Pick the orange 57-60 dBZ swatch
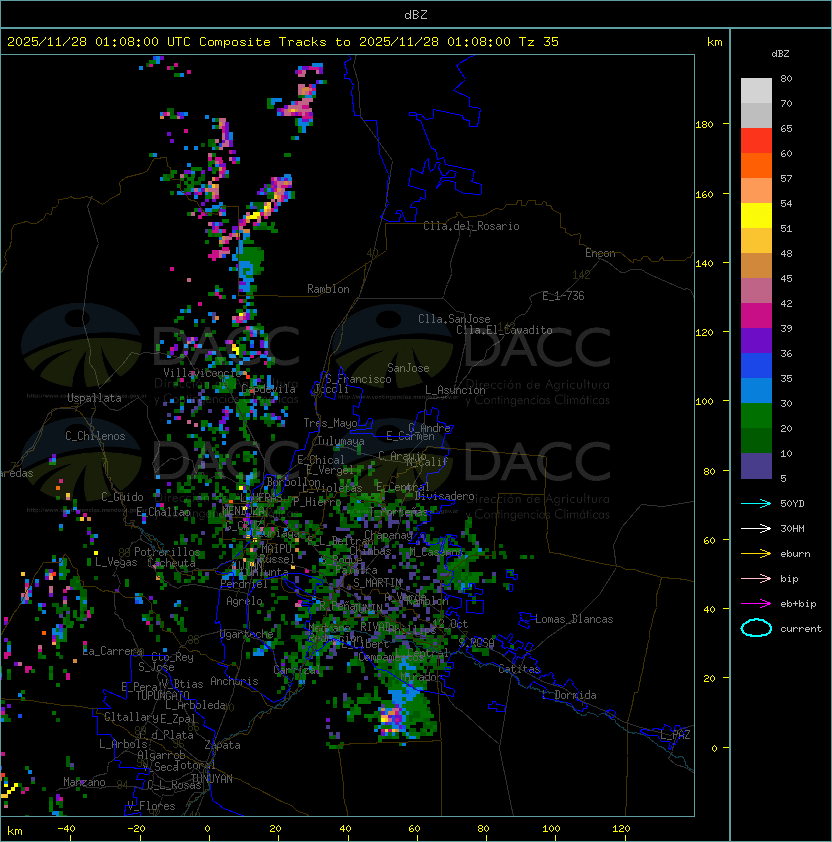Image resolution: width=832 pixels, height=842 pixels. tap(756, 165)
